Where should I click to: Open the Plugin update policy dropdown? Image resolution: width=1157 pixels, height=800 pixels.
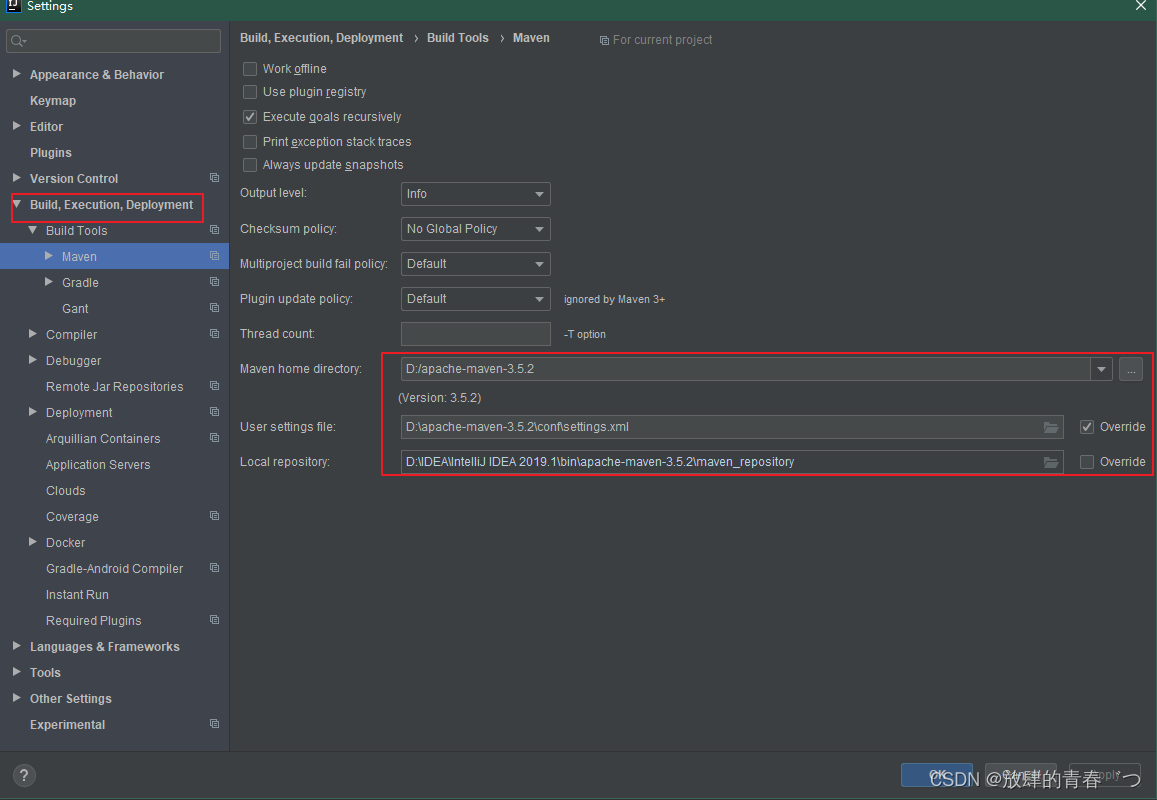coord(476,299)
